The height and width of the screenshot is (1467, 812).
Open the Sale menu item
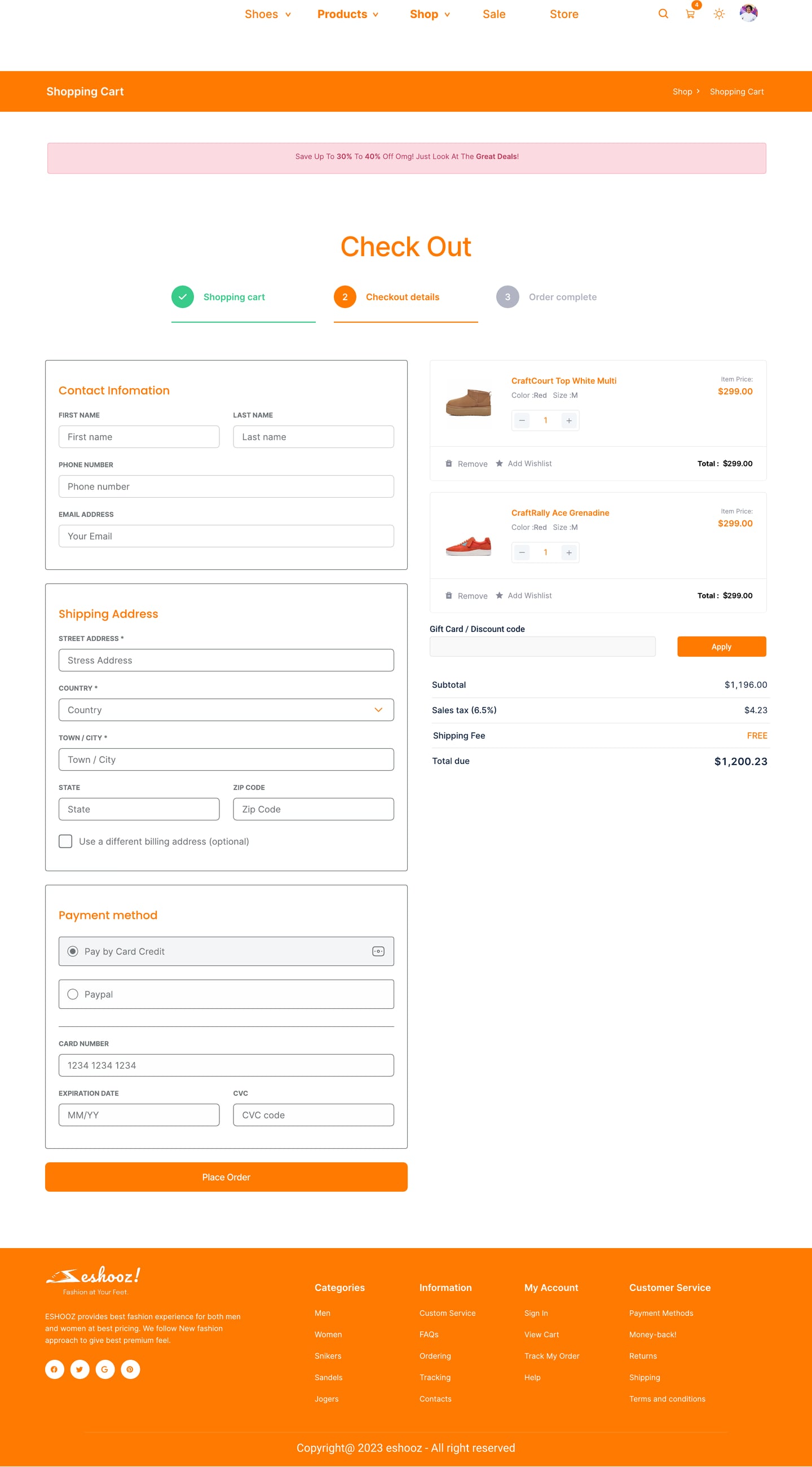(x=494, y=14)
